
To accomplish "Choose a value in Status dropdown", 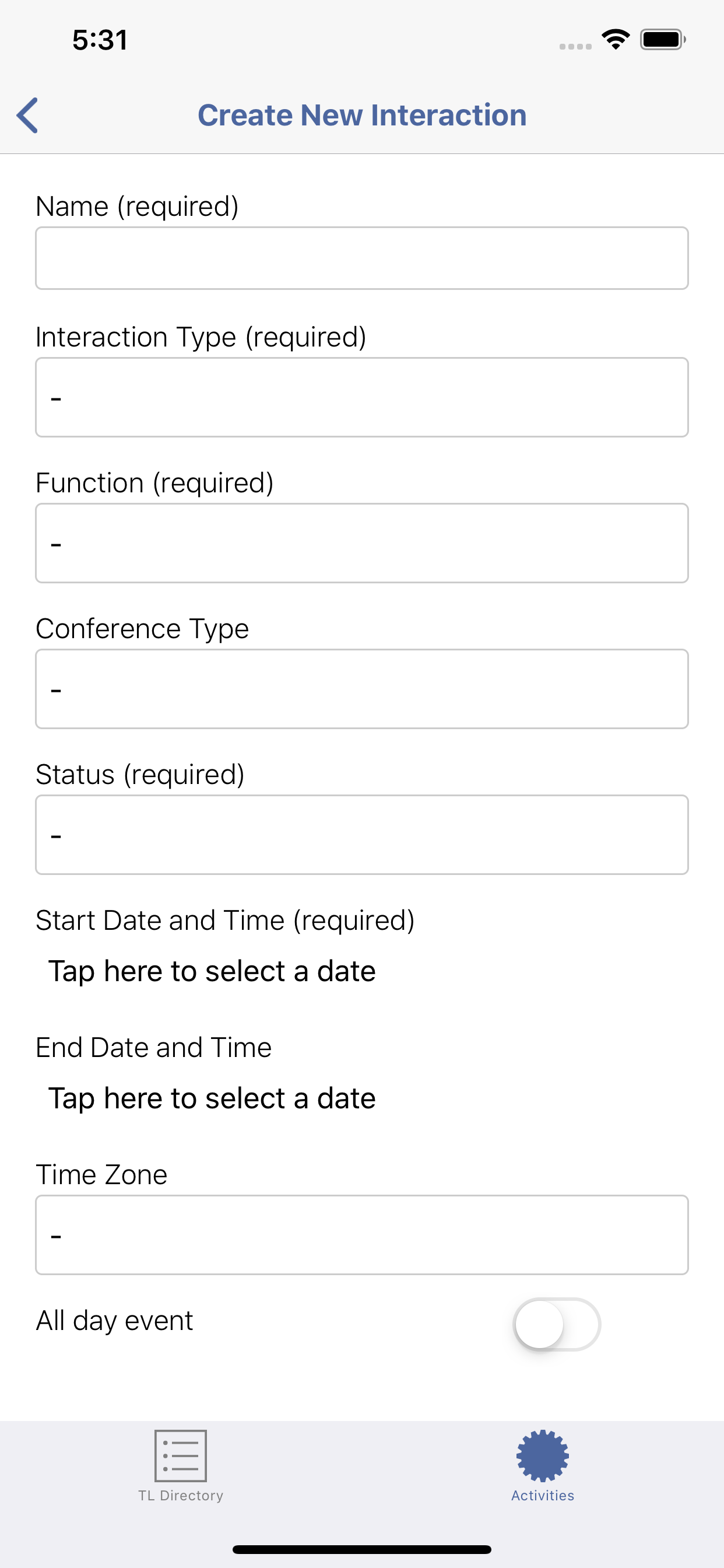I will point(362,835).
